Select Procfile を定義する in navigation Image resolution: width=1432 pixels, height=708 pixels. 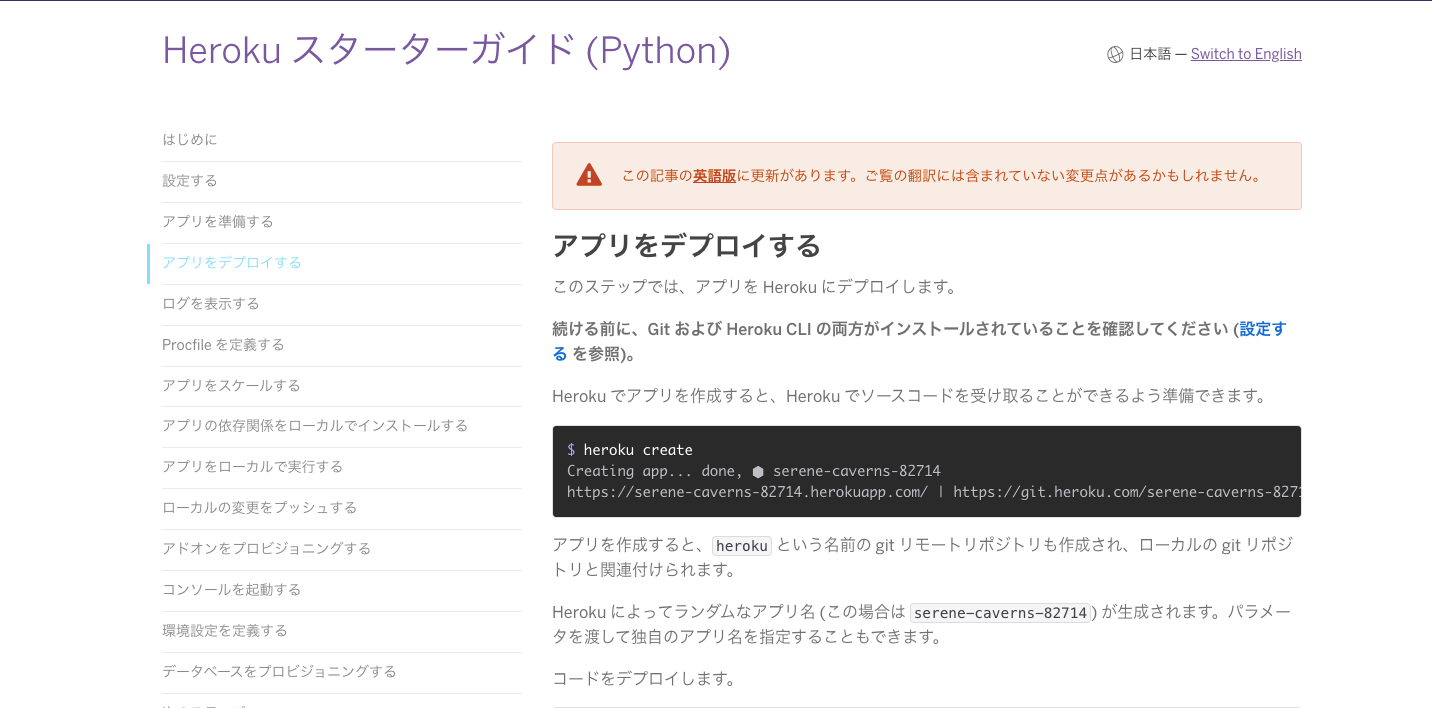222,344
